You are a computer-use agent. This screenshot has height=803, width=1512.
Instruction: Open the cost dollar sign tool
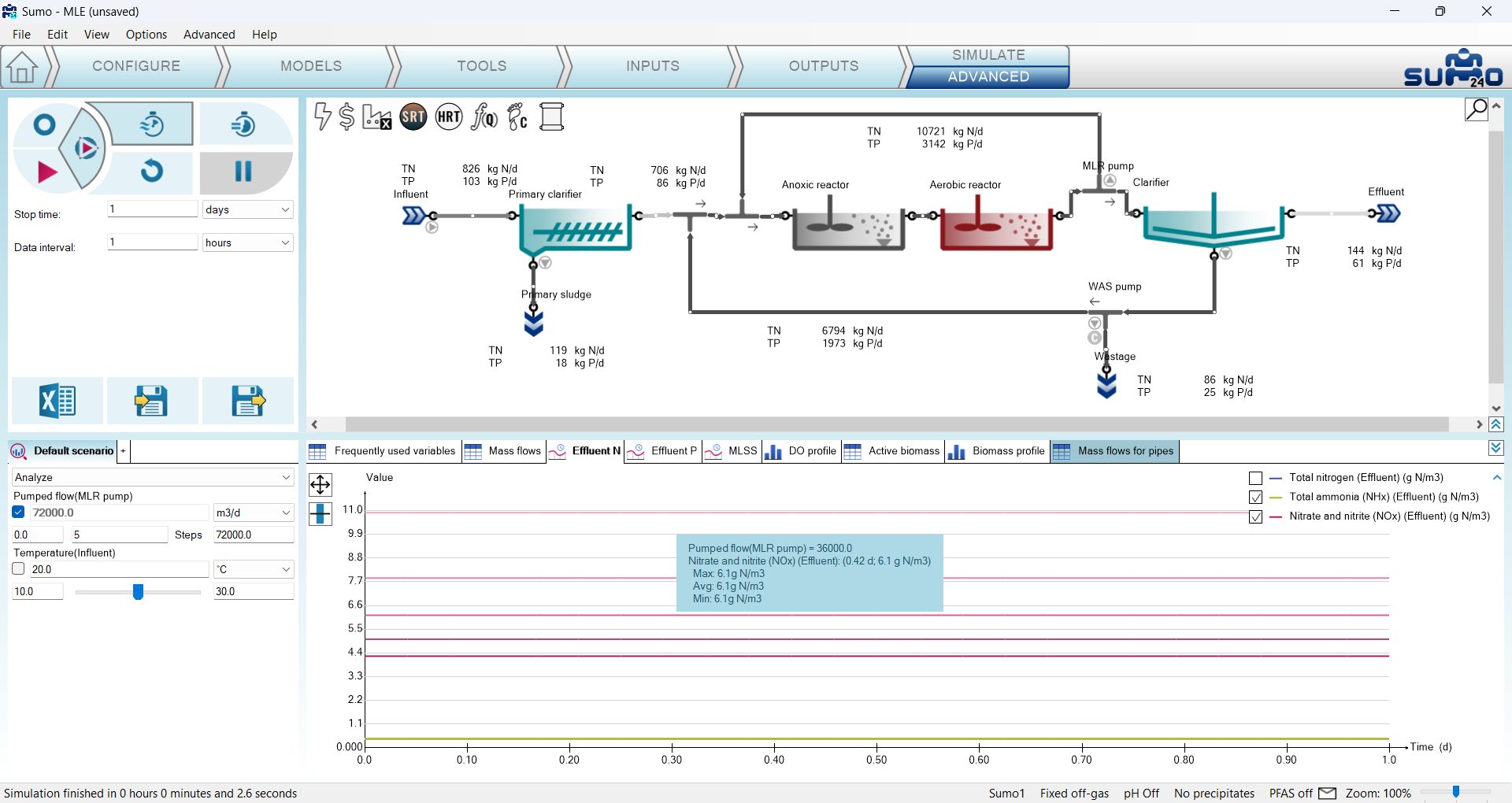pyautogui.click(x=346, y=117)
